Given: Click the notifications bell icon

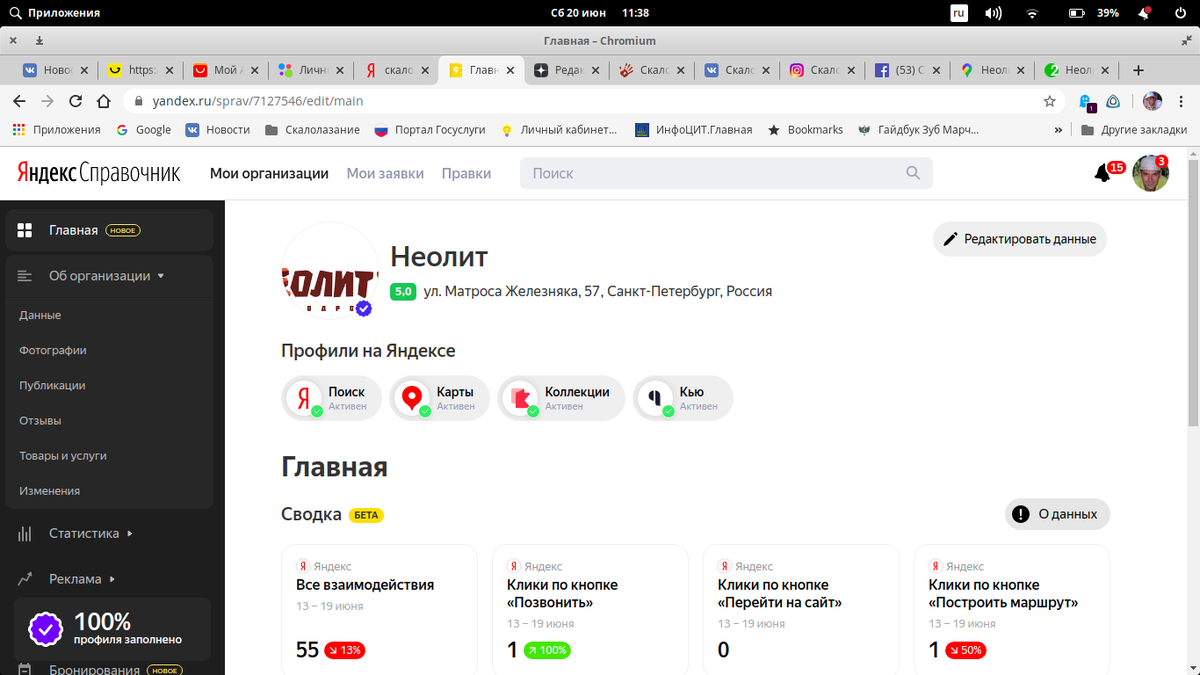Looking at the screenshot, I should 1102,173.
